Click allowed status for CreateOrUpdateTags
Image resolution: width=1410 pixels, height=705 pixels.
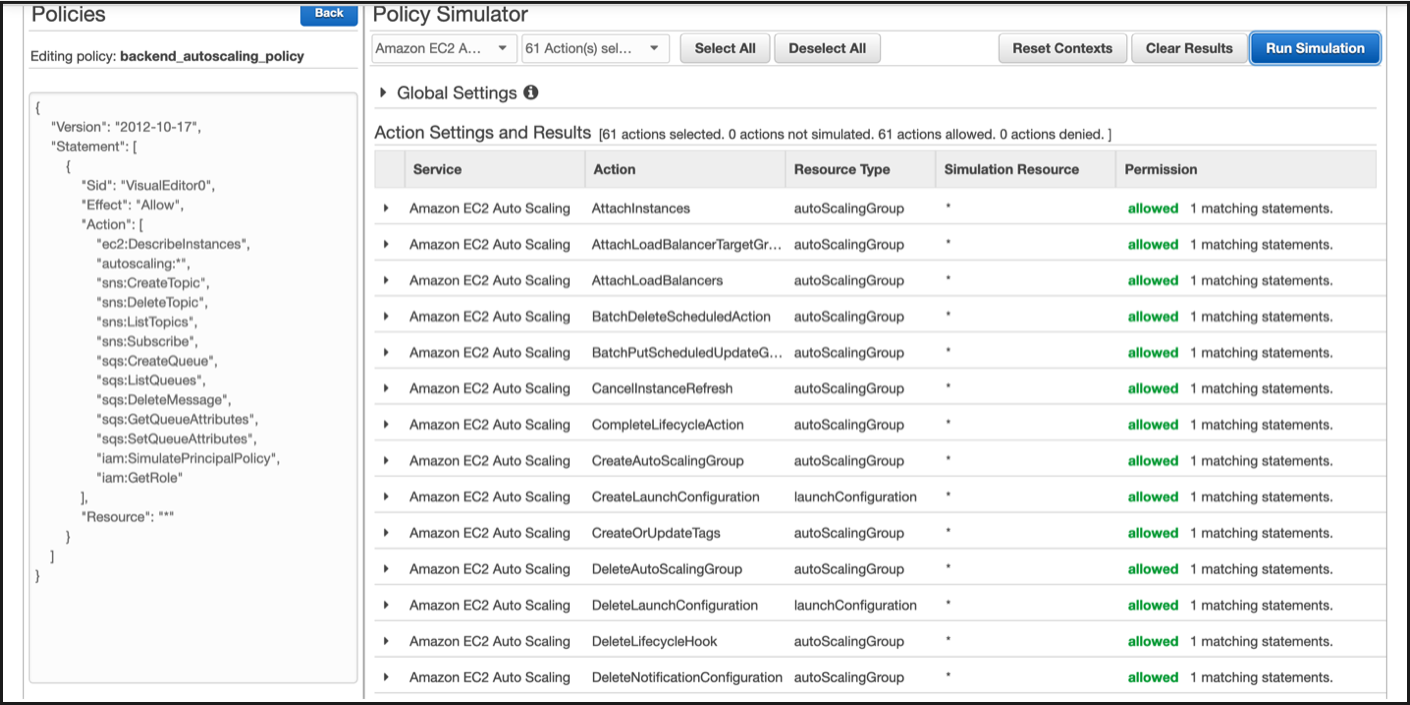point(1153,533)
